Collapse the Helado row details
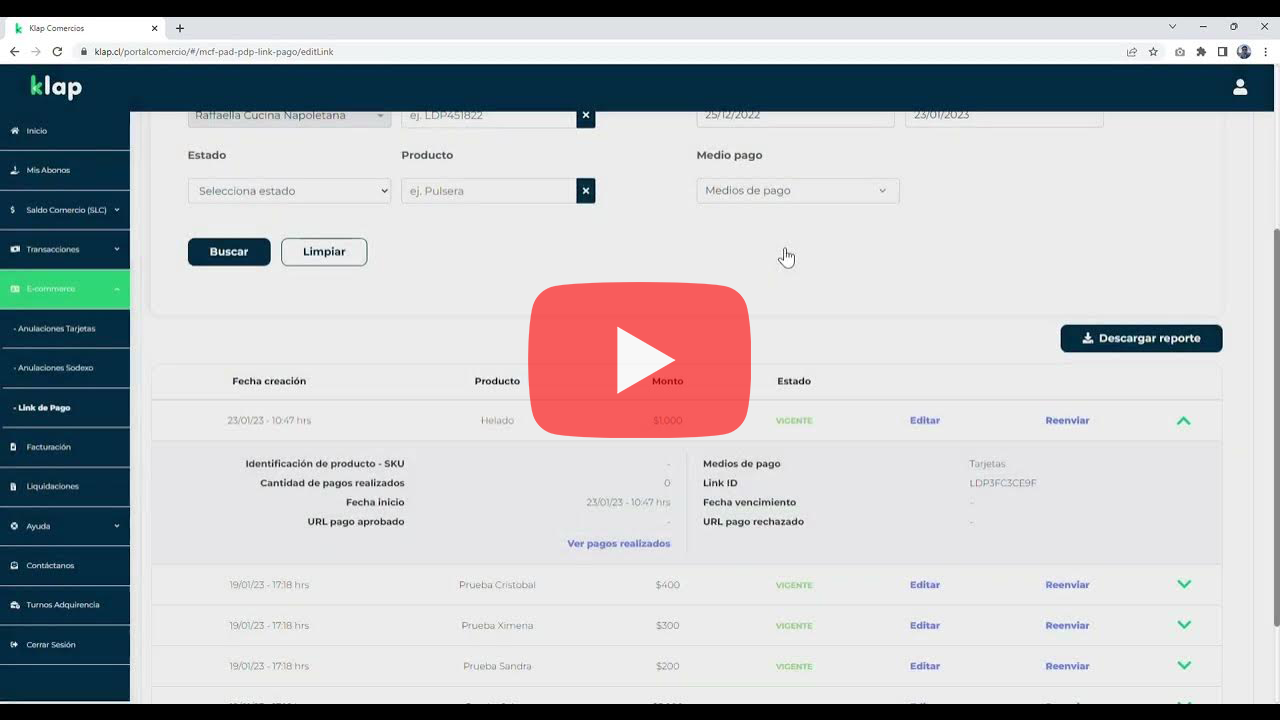Viewport: 1280px width, 720px height. (1184, 421)
